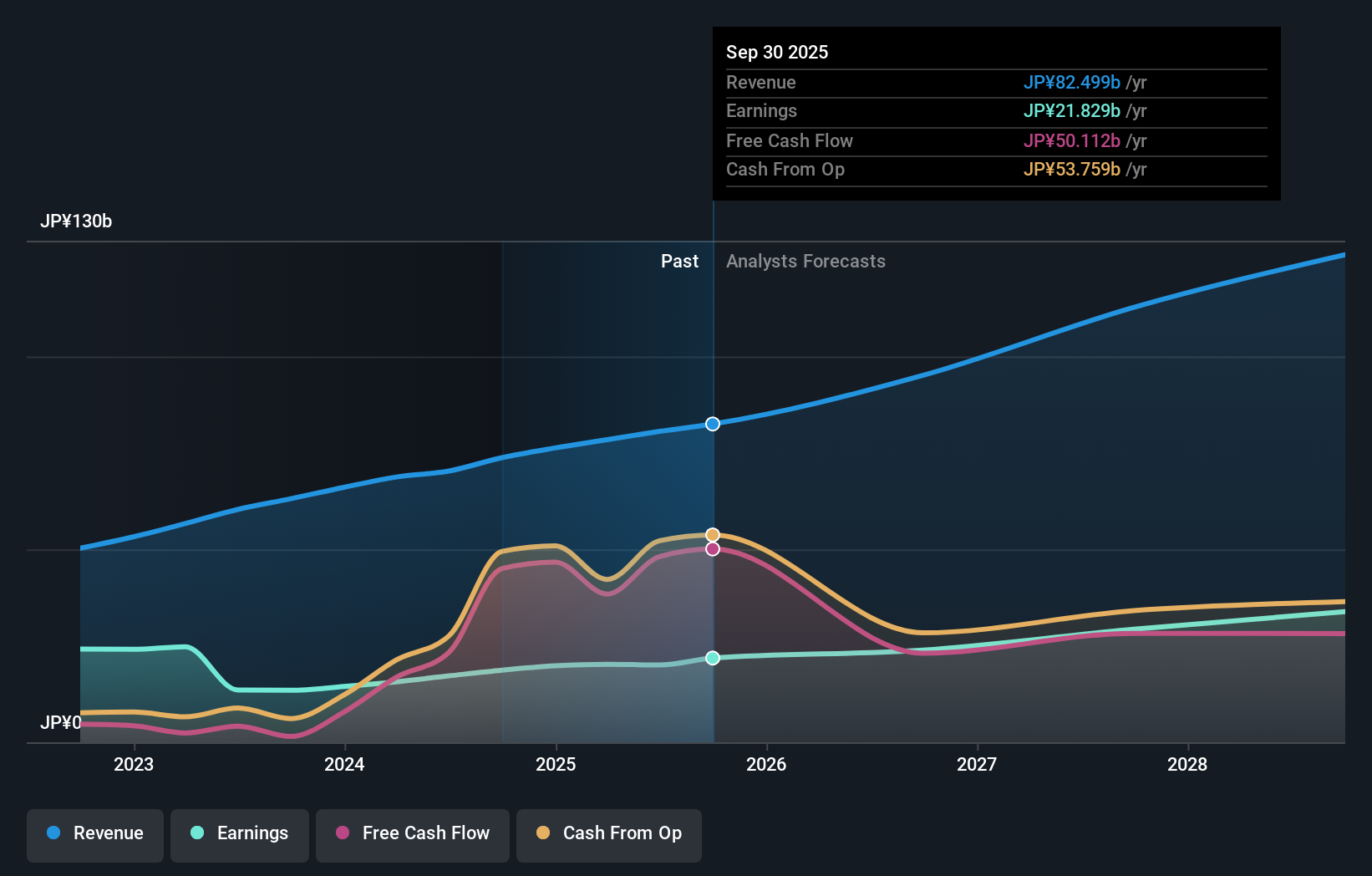
Task: Click the JP¥82.499b revenue value link
Action: pyautogui.click(x=1072, y=82)
